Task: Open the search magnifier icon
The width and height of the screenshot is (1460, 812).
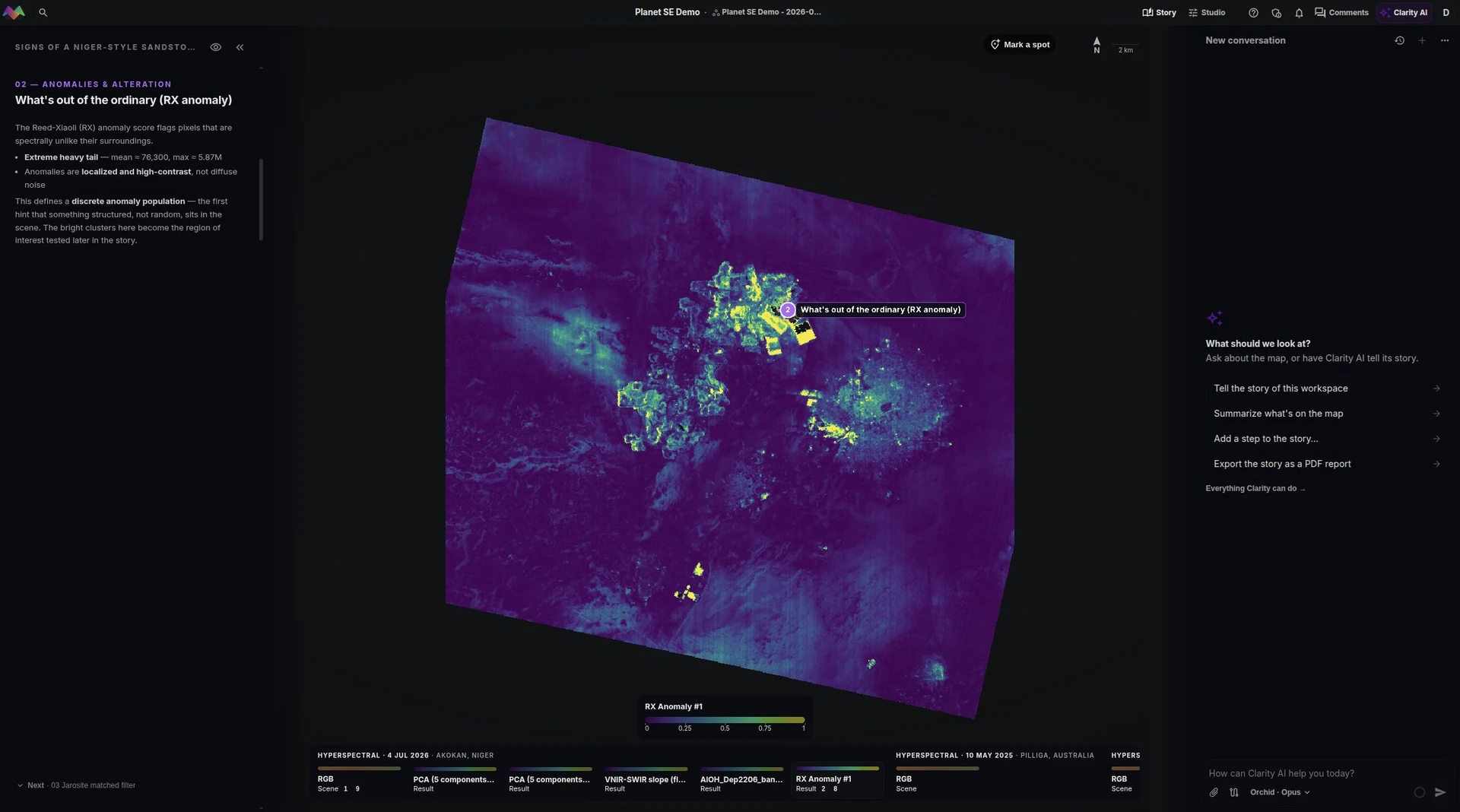Action: point(43,12)
